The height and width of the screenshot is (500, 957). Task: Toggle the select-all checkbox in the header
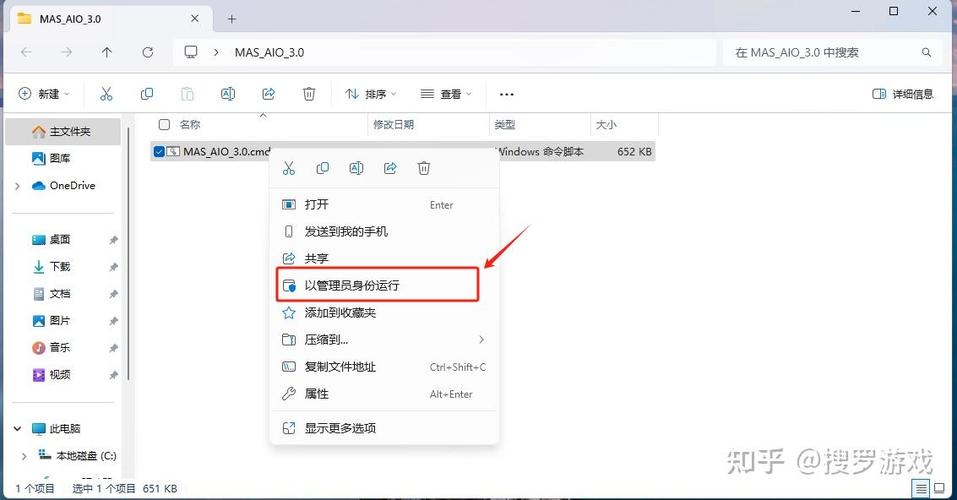tap(164, 125)
